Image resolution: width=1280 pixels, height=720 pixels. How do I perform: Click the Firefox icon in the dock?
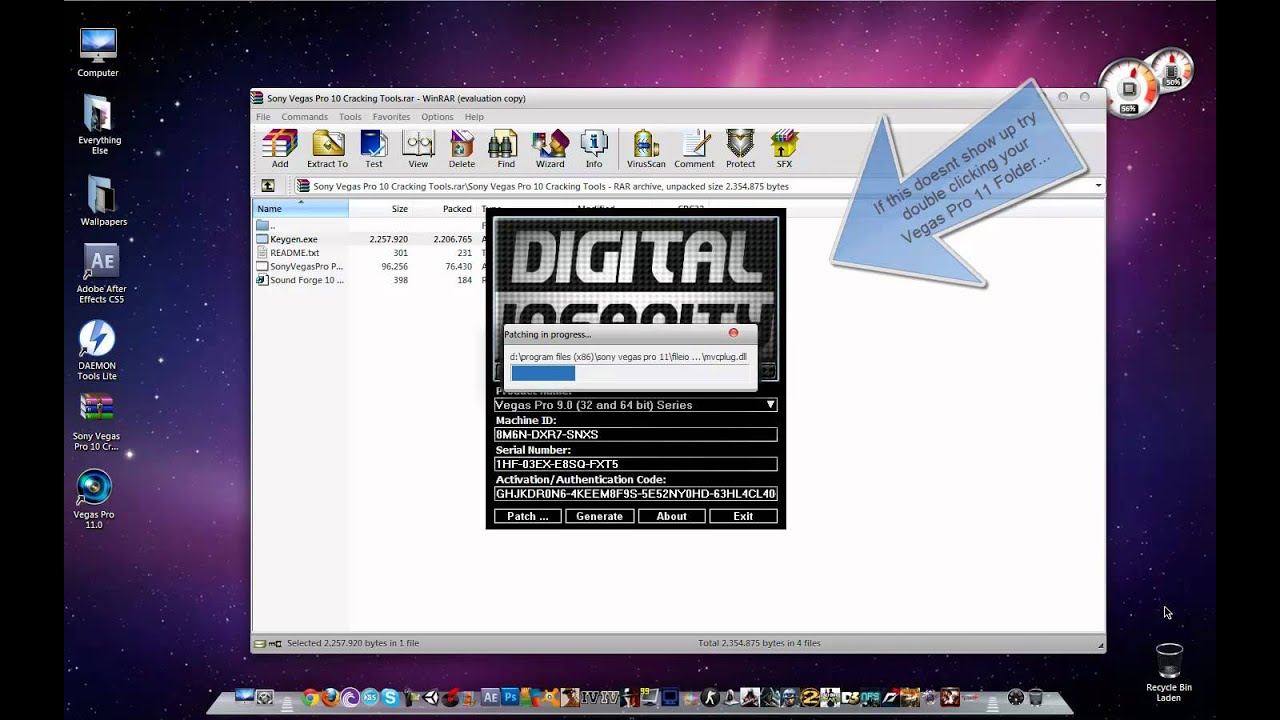330,697
